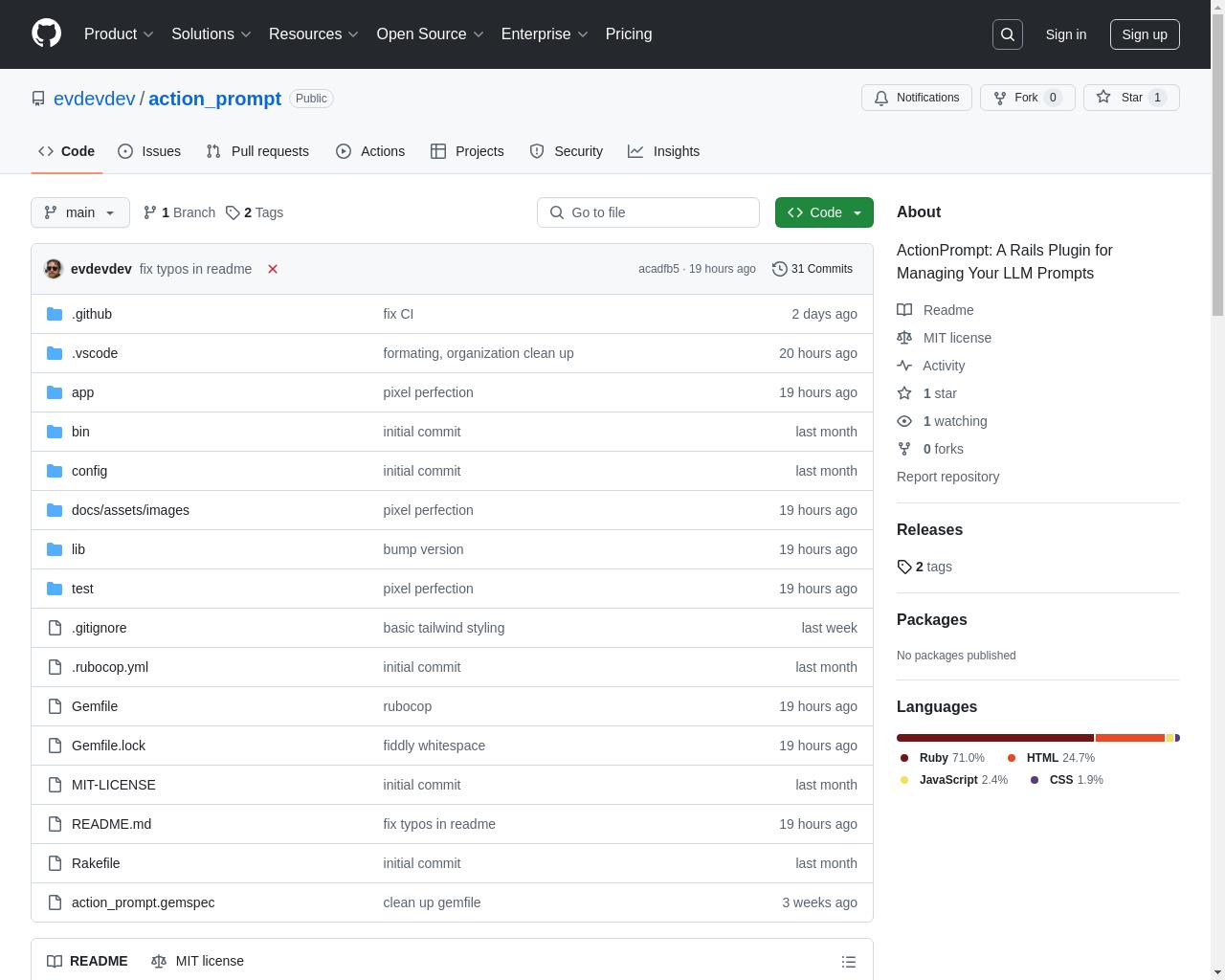Click Report repository link
1225x980 pixels.
click(947, 477)
